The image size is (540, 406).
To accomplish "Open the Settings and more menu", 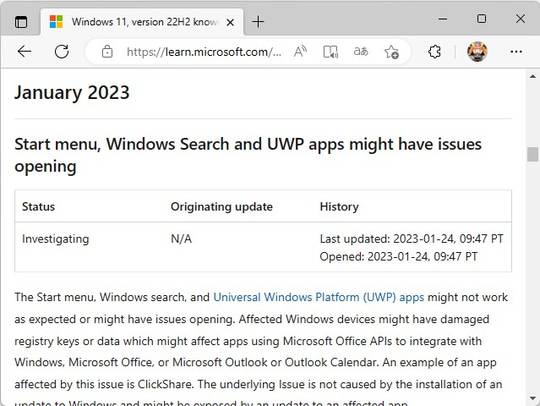I will tap(516, 52).
